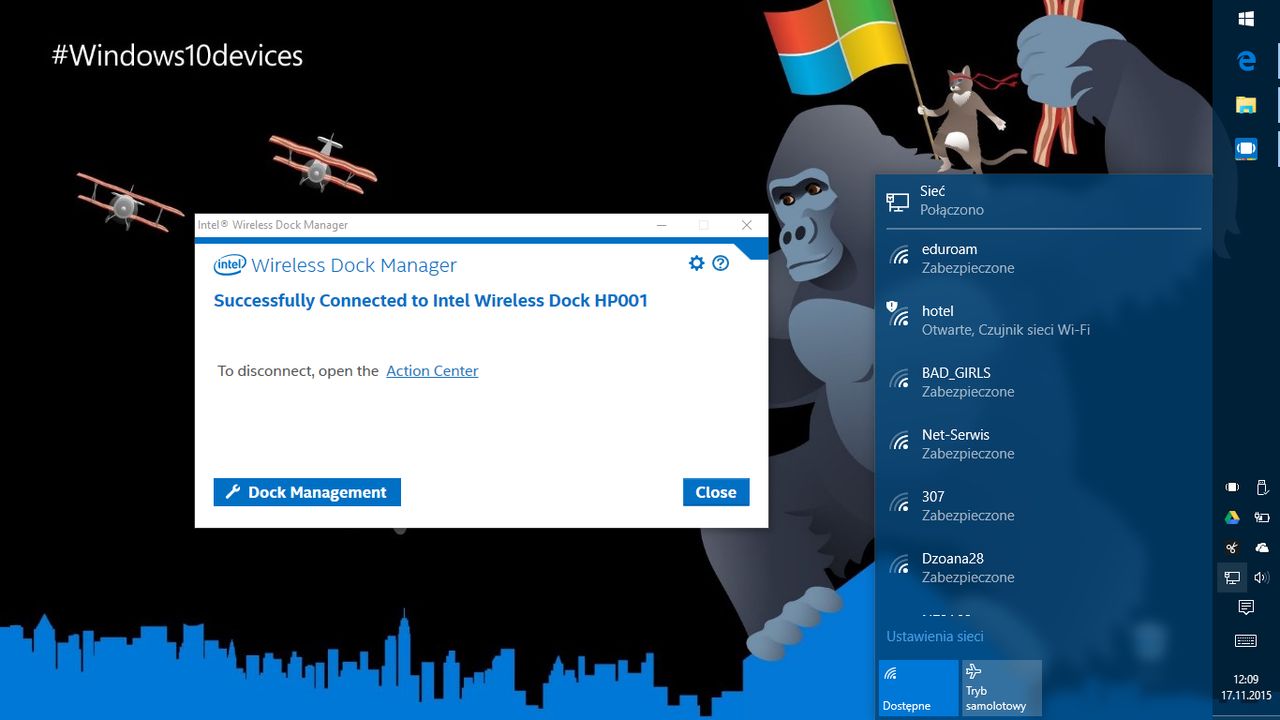Open File Explorer from the taskbar
This screenshot has height=720, width=1280.
click(x=1246, y=105)
